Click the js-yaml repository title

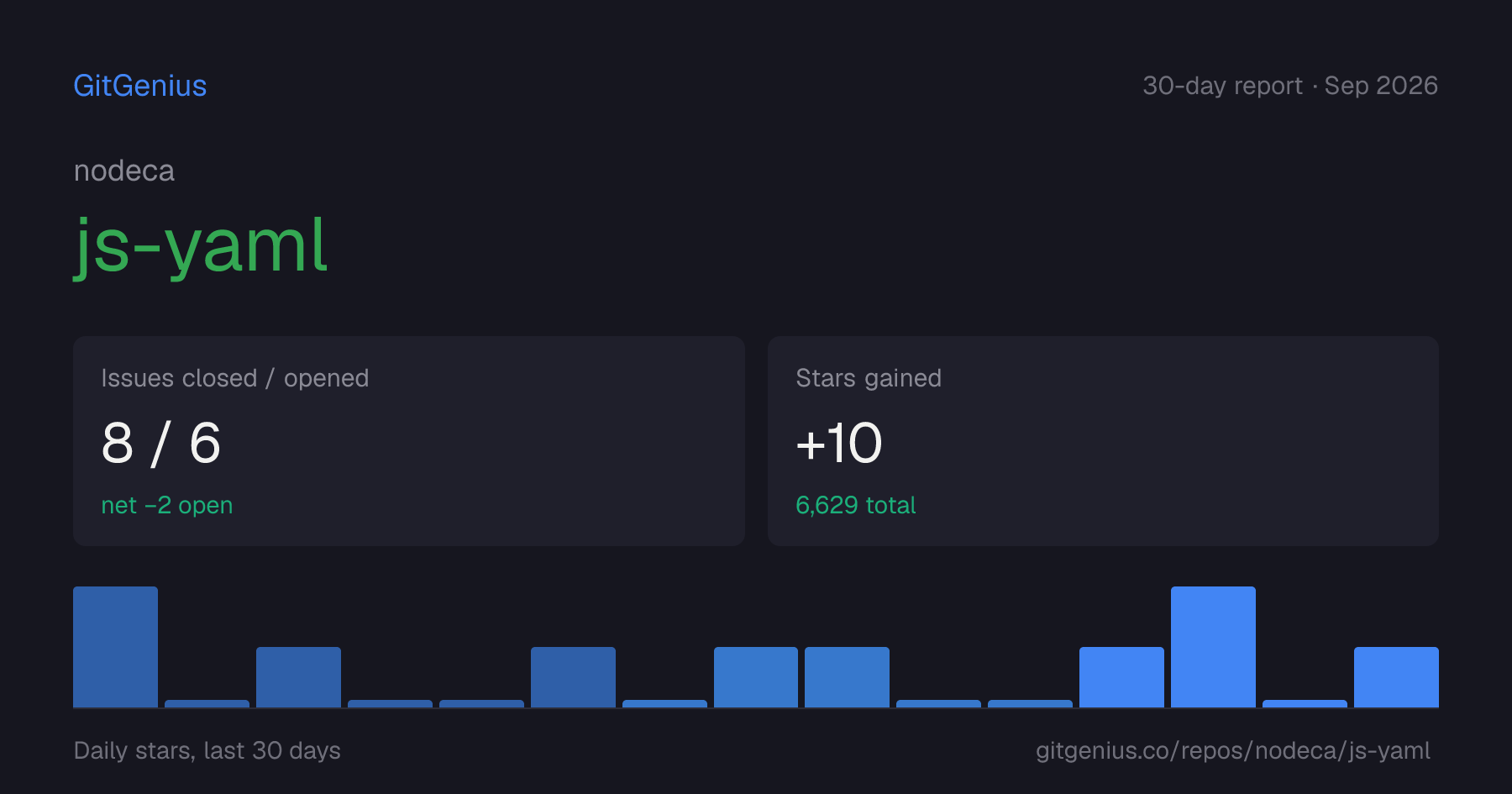[201, 245]
